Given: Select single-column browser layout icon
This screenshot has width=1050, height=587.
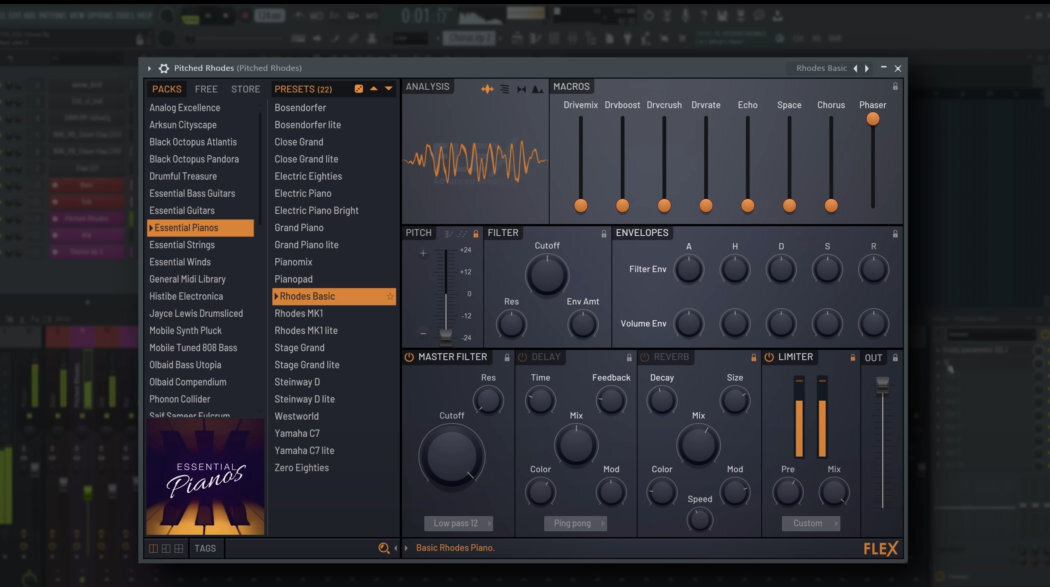Looking at the screenshot, I should 153,548.
